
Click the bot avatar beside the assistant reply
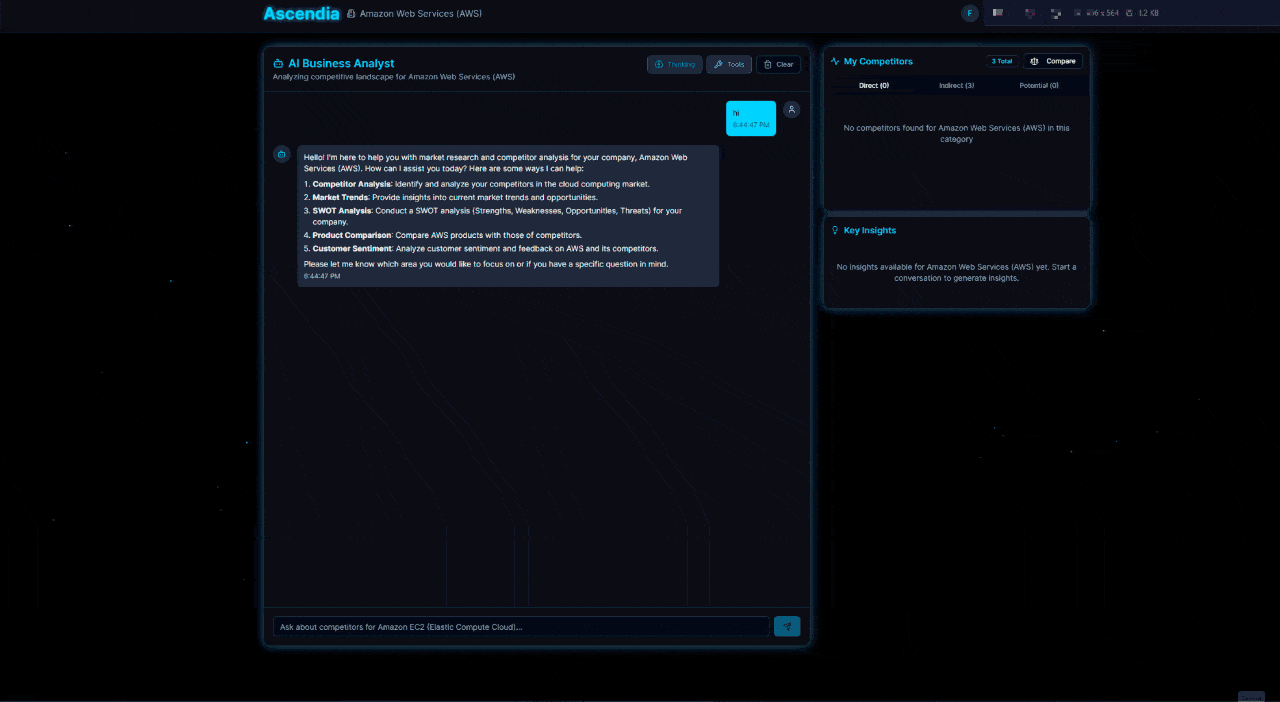(282, 154)
